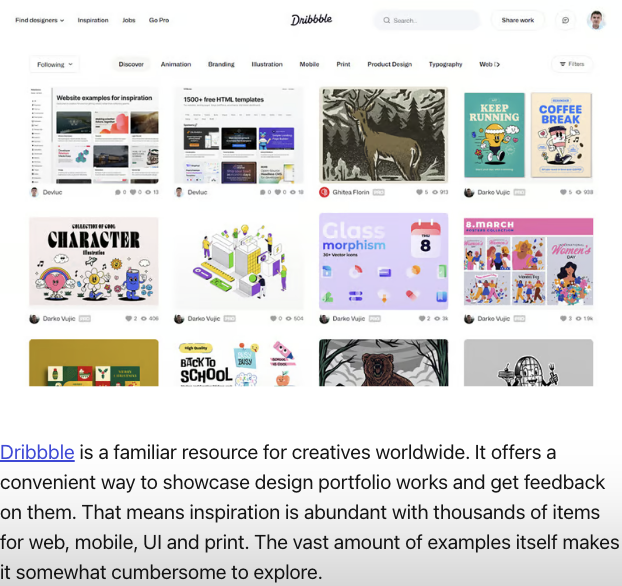Open the roaring bear illustration shot
Viewport: 622px width, 586px height.
point(384,363)
